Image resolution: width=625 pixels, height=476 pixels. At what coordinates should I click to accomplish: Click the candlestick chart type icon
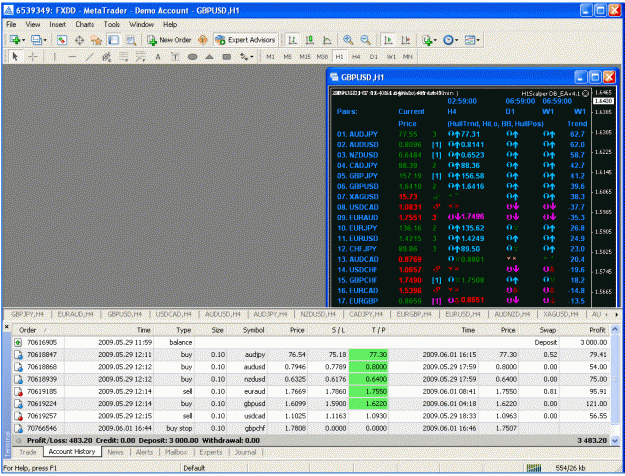point(310,40)
